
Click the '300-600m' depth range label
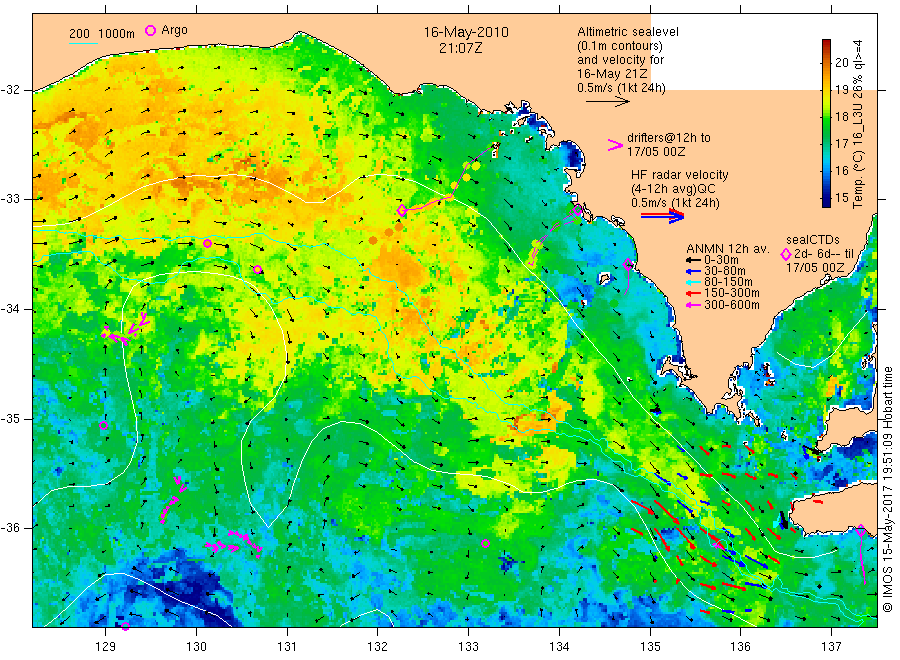[x=731, y=305]
